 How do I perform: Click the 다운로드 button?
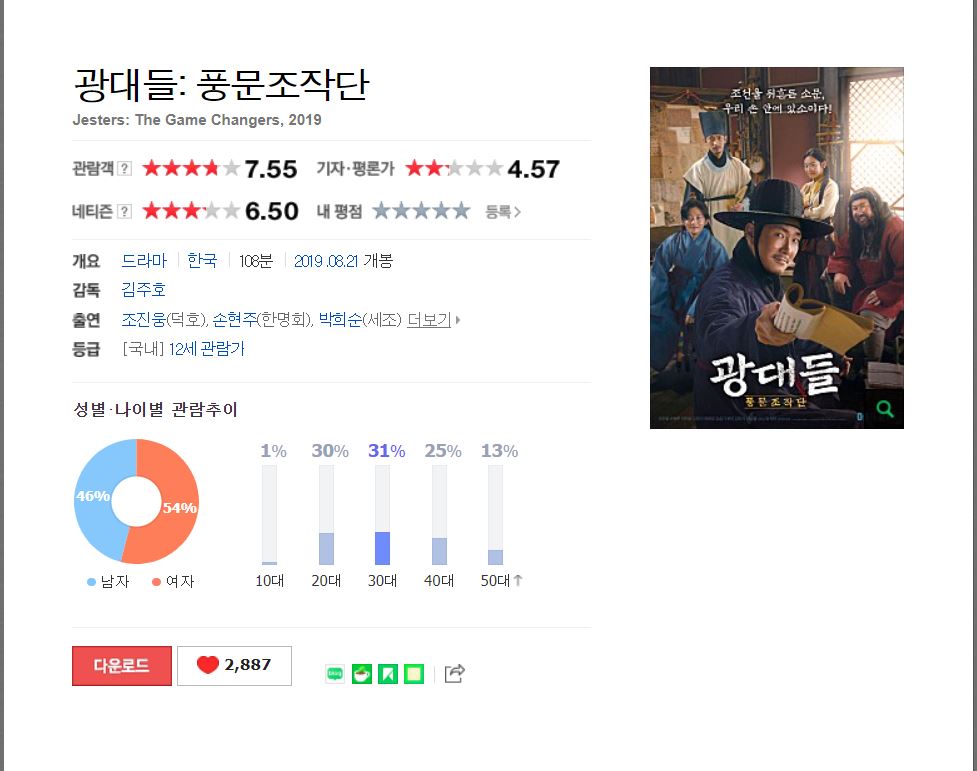click(122, 666)
